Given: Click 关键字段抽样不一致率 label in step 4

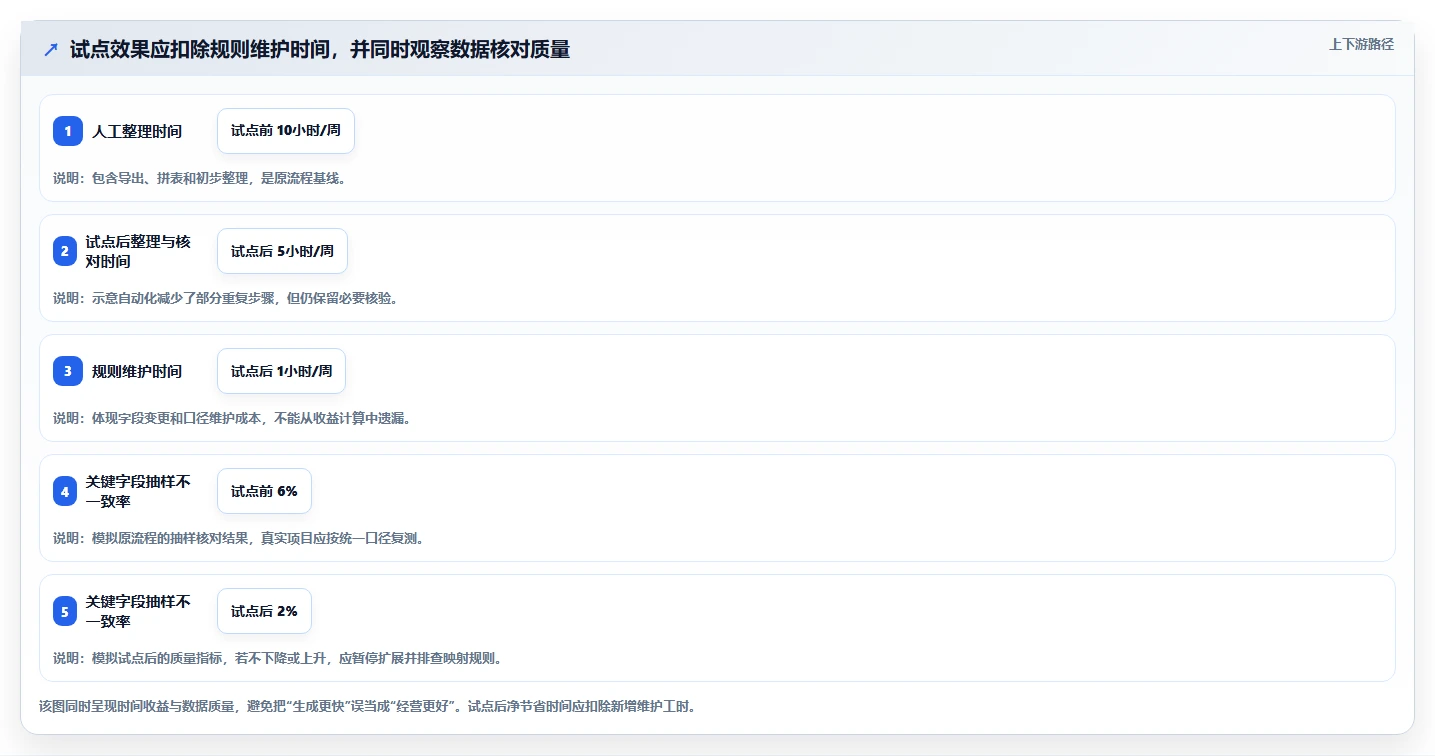Looking at the screenshot, I should [x=138, y=491].
